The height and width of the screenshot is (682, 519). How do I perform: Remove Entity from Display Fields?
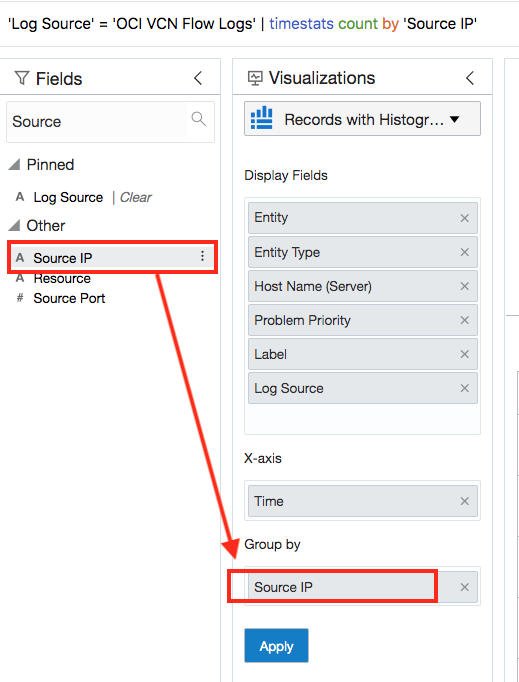point(465,218)
